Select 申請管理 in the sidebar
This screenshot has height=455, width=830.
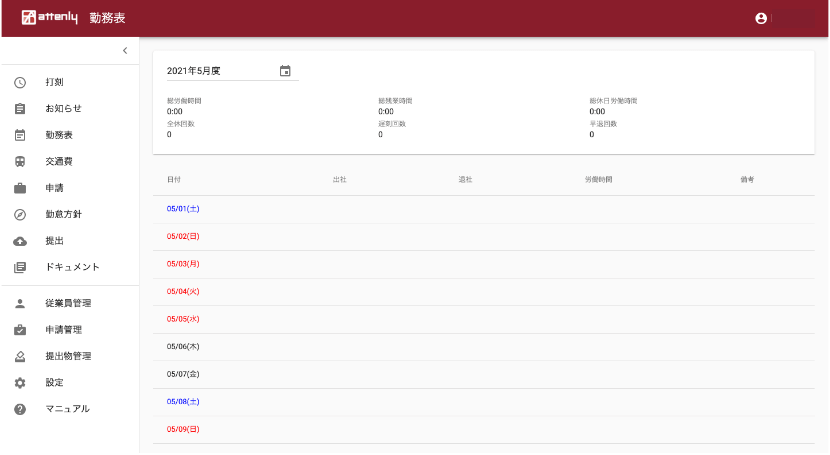(x=63, y=330)
